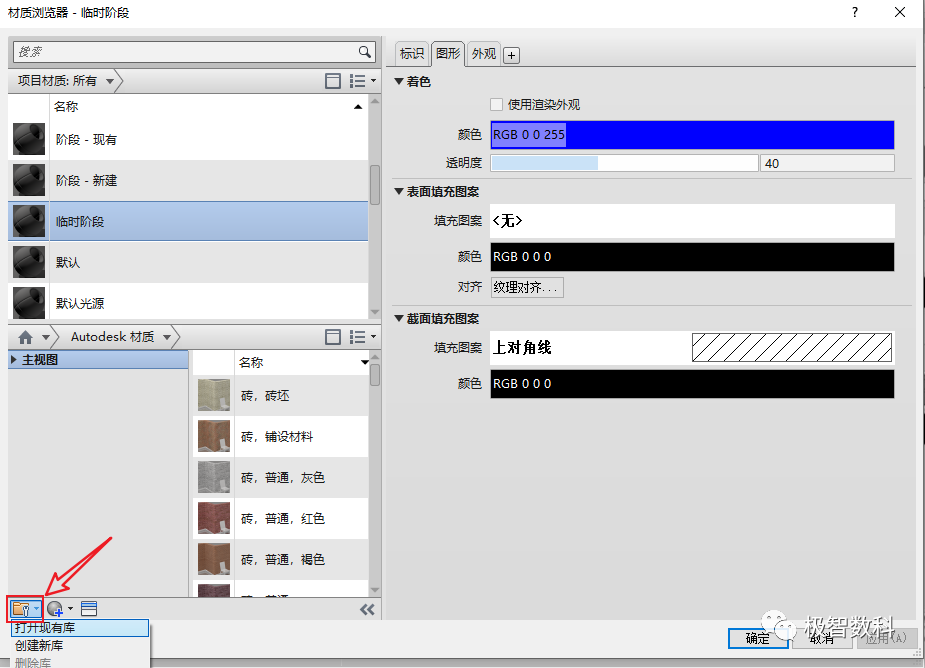Click the home library icon
925x668 pixels.
tap(25, 337)
